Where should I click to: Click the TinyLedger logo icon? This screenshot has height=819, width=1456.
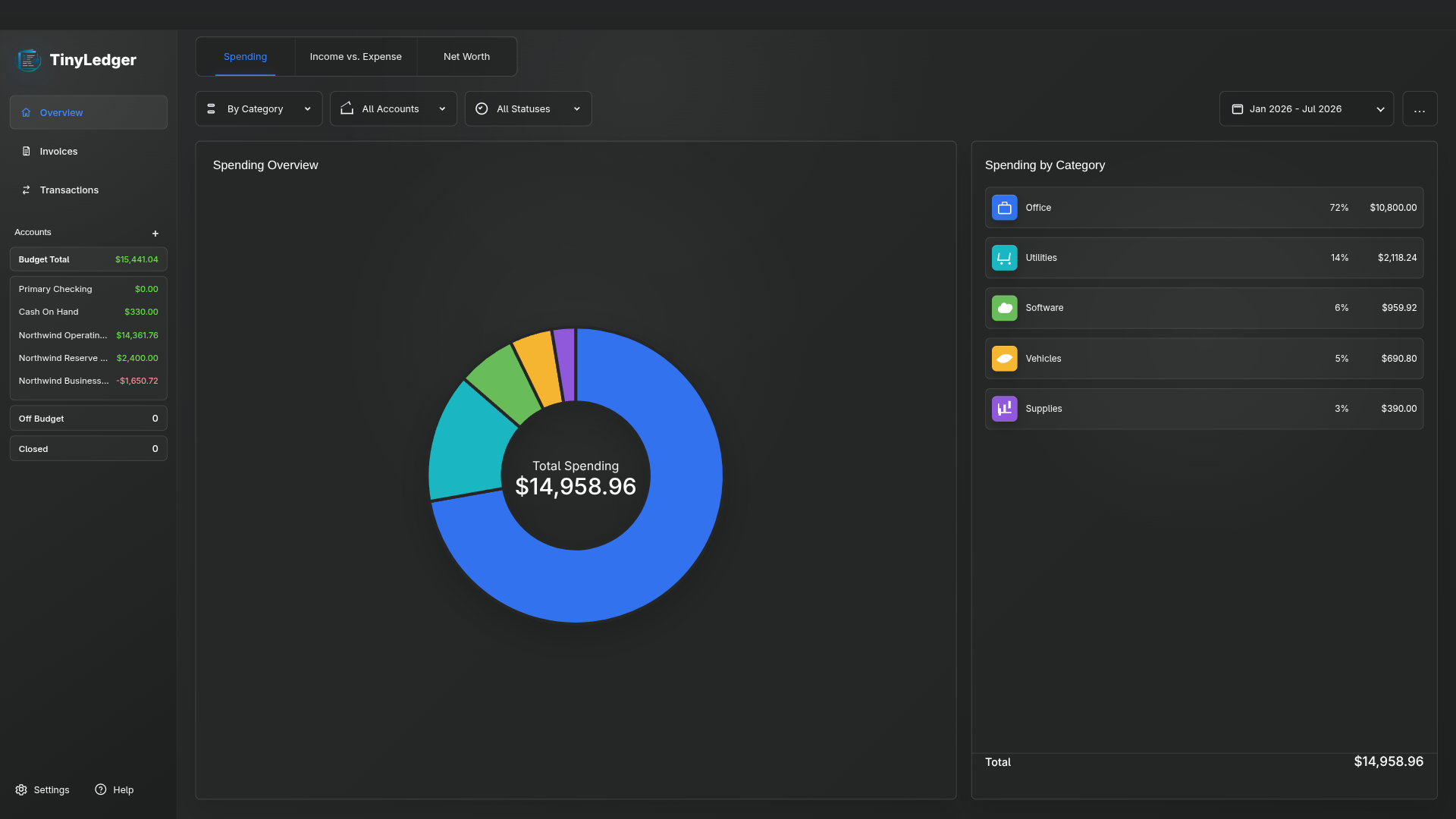click(x=30, y=60)
